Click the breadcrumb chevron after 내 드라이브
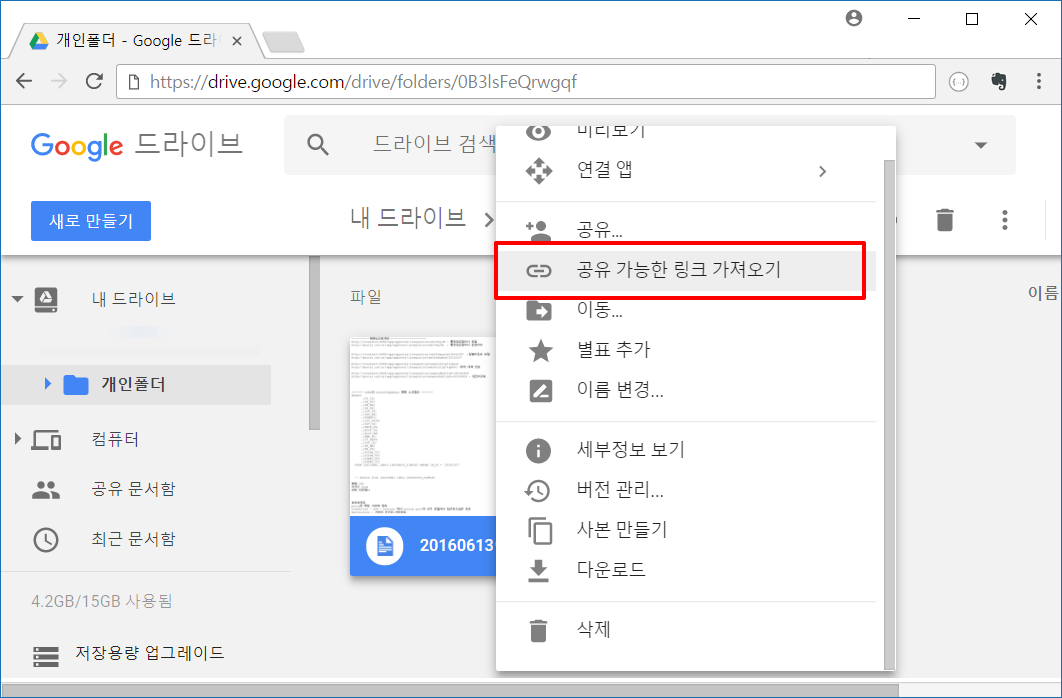The image size is (1062, 698). coord(489,220)
